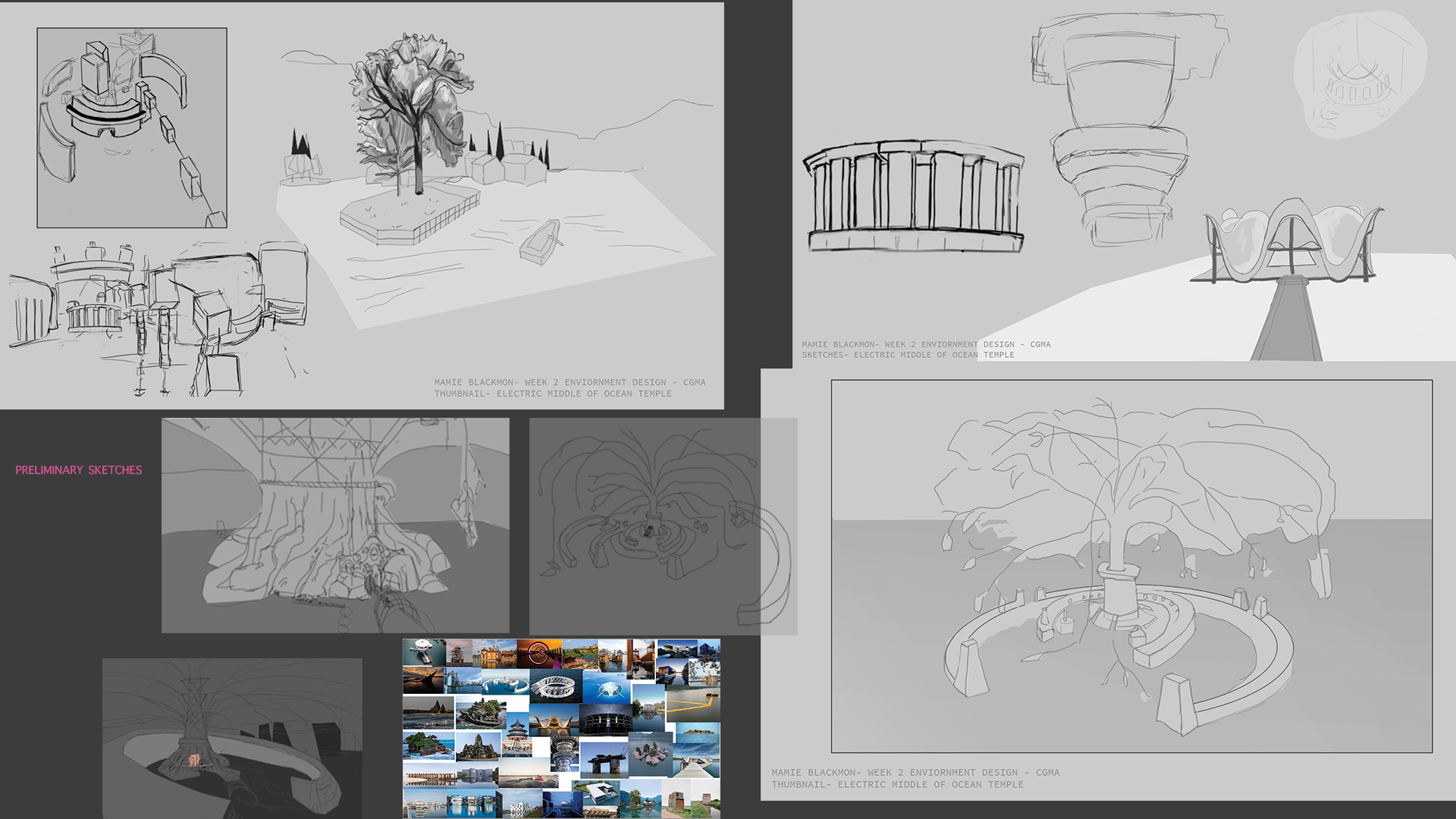Select the framed temple thumbnail at top-left

click(x=132, y=127)
